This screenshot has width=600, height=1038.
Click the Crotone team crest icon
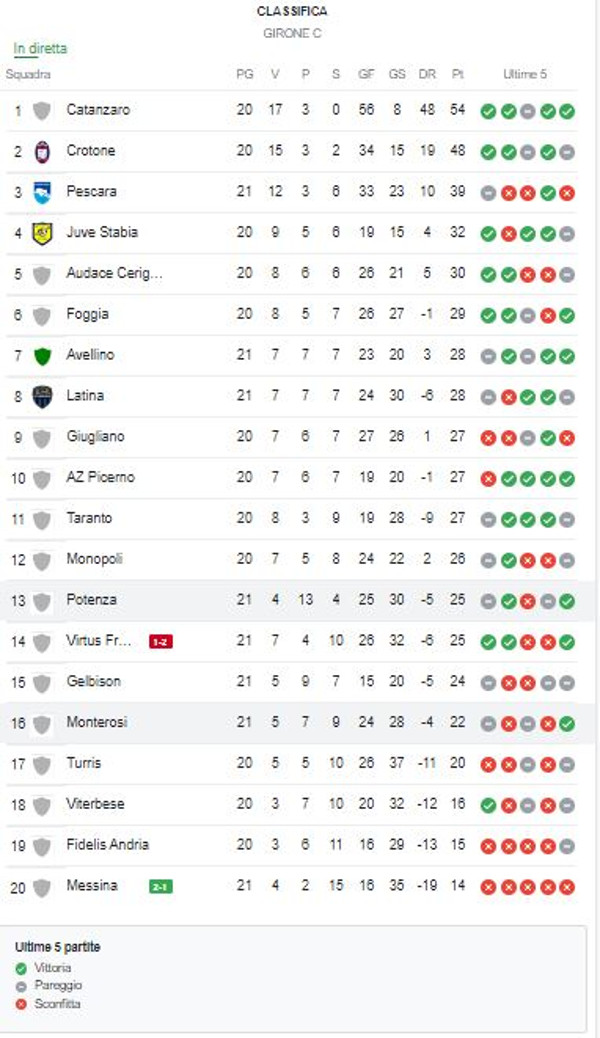[x=41, y=151]
